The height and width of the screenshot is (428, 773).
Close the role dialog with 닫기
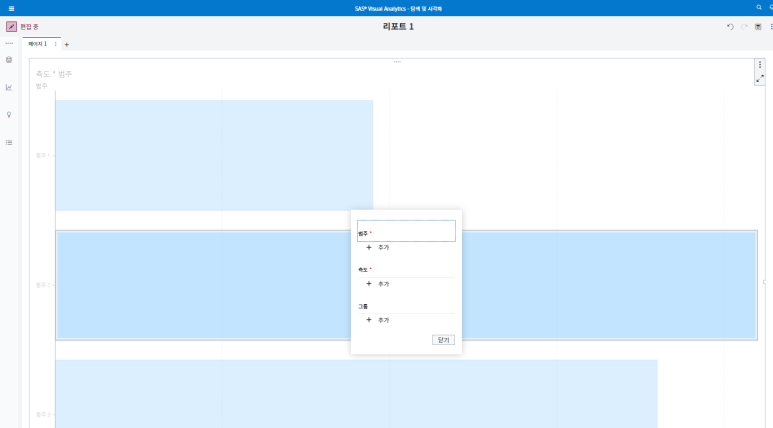(443, 340)
